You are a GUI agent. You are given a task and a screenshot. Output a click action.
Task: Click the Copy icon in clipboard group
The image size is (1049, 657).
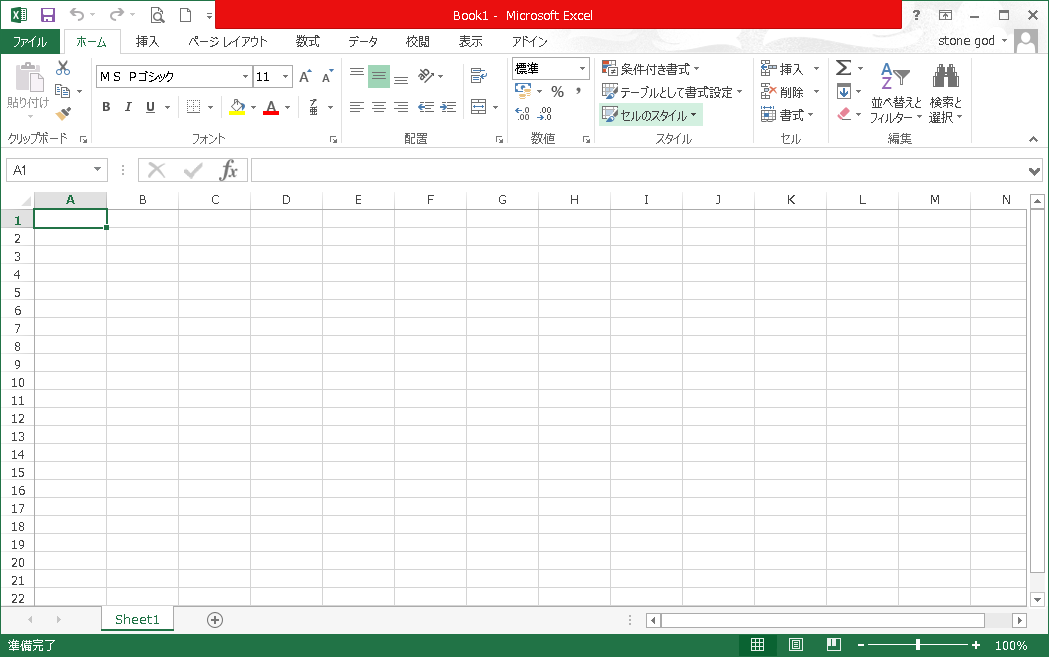[x=63, y=90]
